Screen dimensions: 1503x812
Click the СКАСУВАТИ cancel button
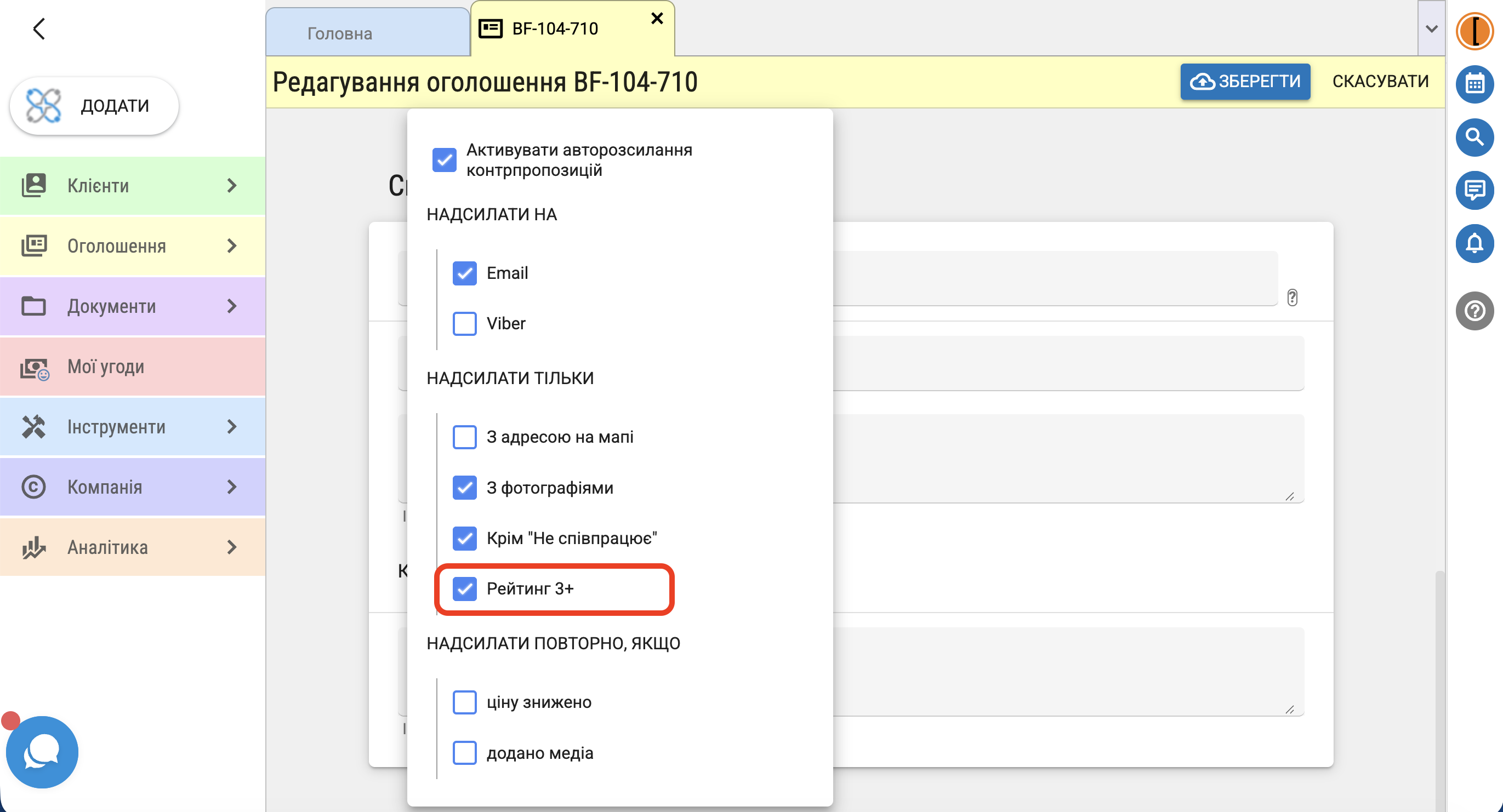click(x=1380, y=81)
